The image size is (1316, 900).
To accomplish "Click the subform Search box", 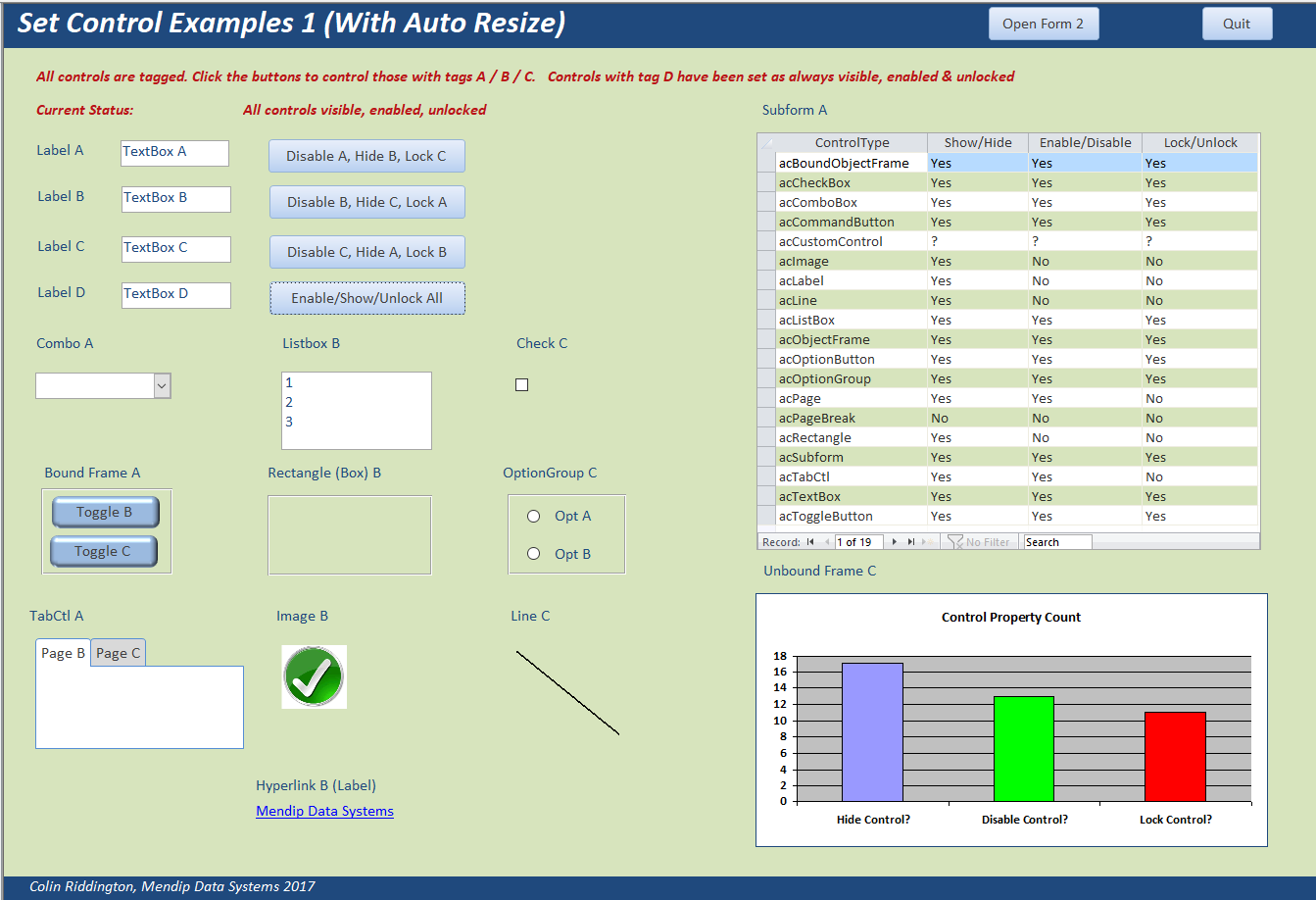I will pos(1057,542).
